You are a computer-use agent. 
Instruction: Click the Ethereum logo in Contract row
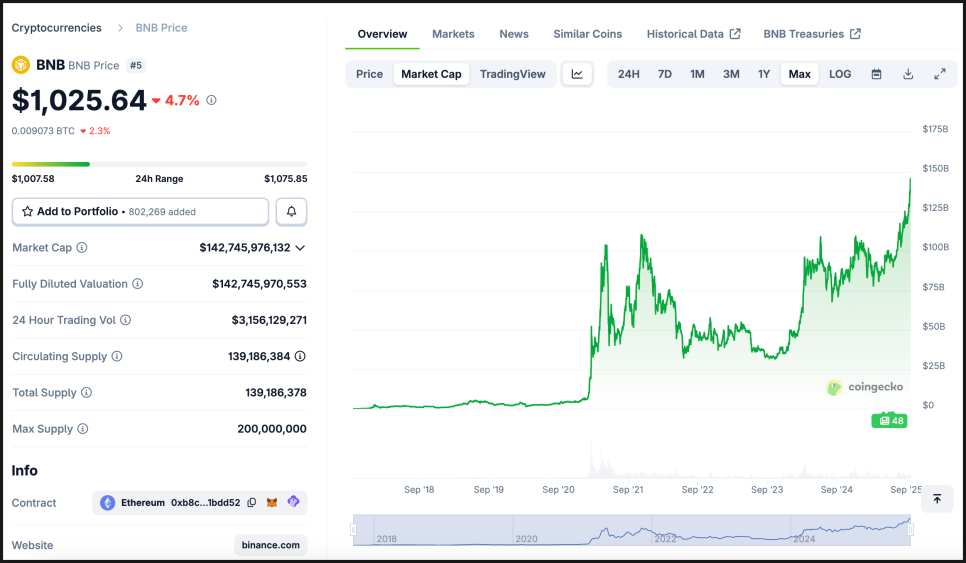(108, 503)
